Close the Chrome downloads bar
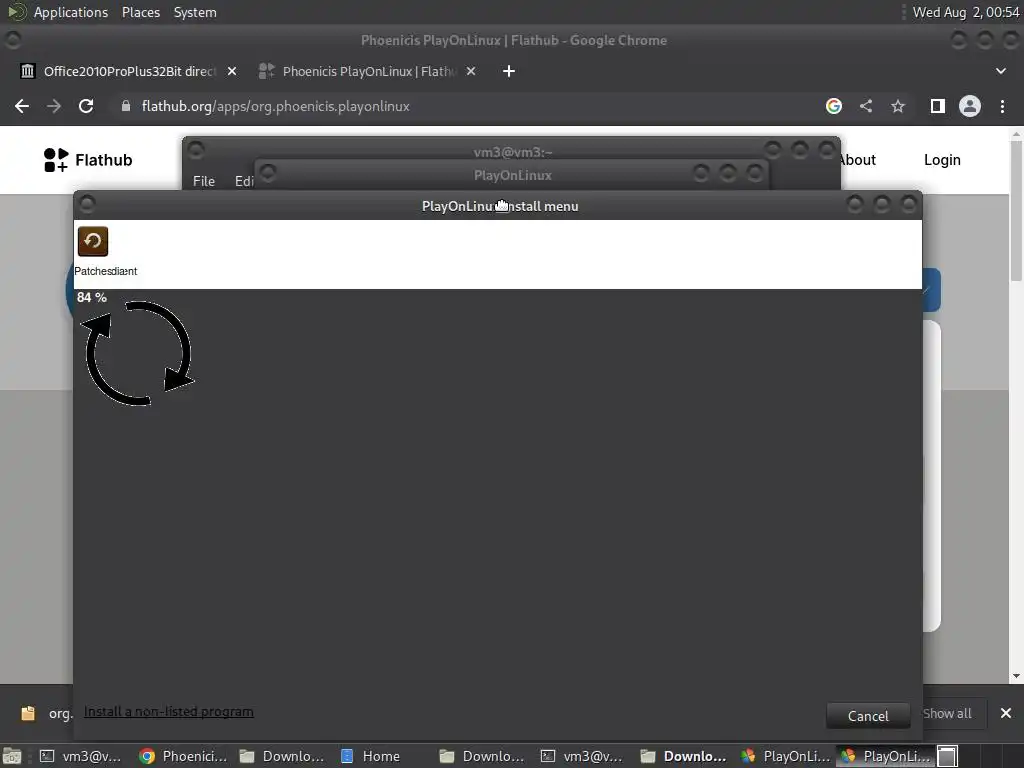Screen dimensions: 1024x768 [1006, 713]
